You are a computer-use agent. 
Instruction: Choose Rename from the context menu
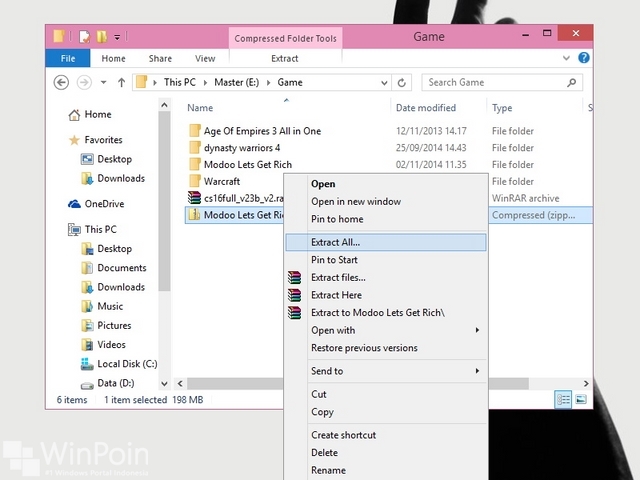(386, 470)
